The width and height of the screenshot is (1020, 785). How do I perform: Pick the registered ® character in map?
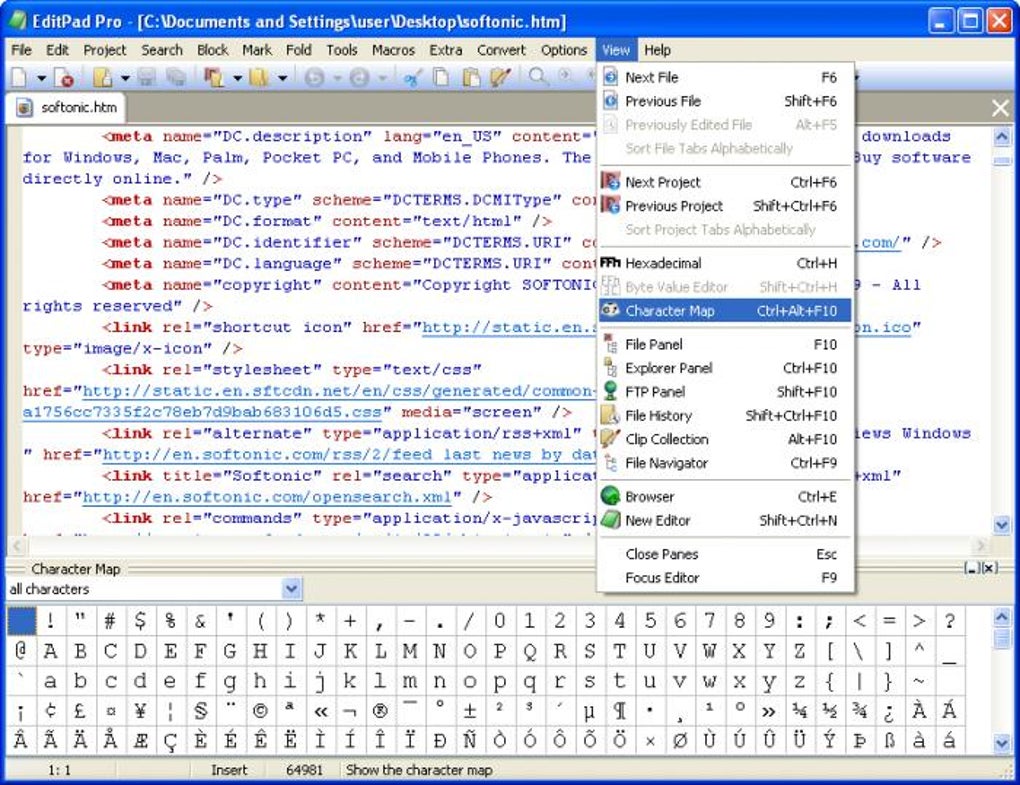(x=380, y=710)
